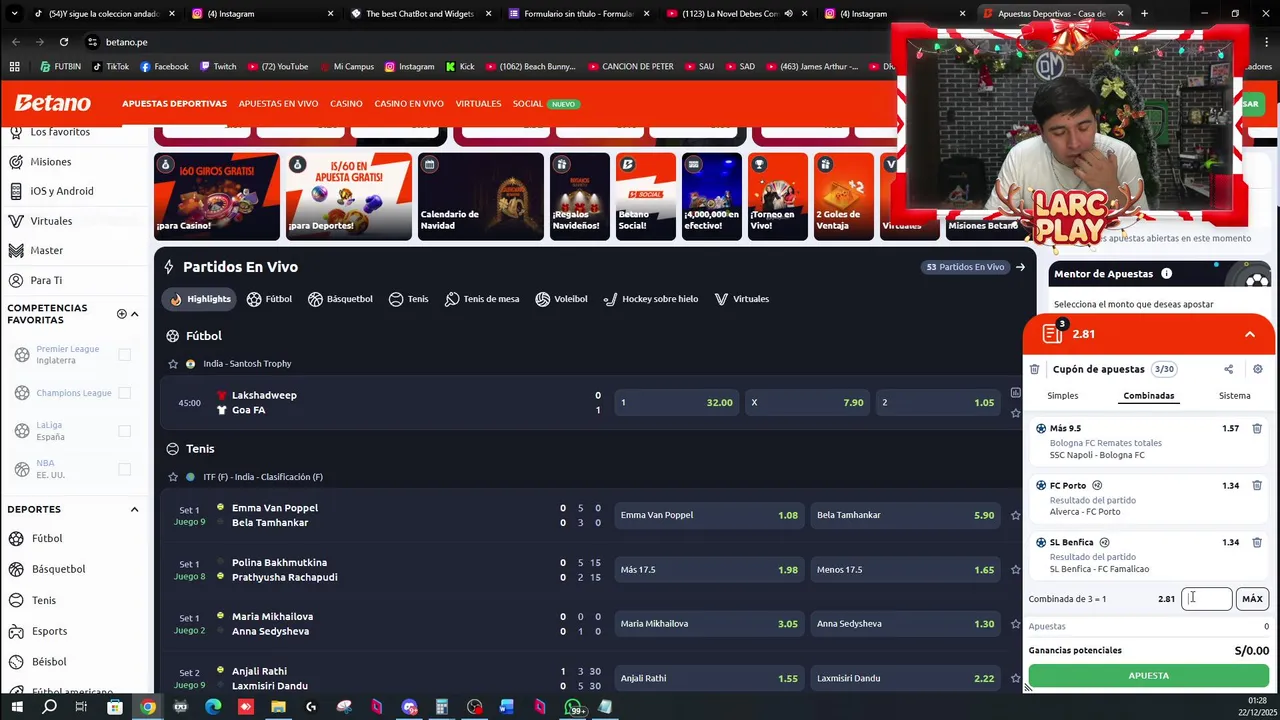1280x720 pixels.
Task: Favorite the Van Poppel vs Tamhankar match
Action: (x=1015, y=515)
